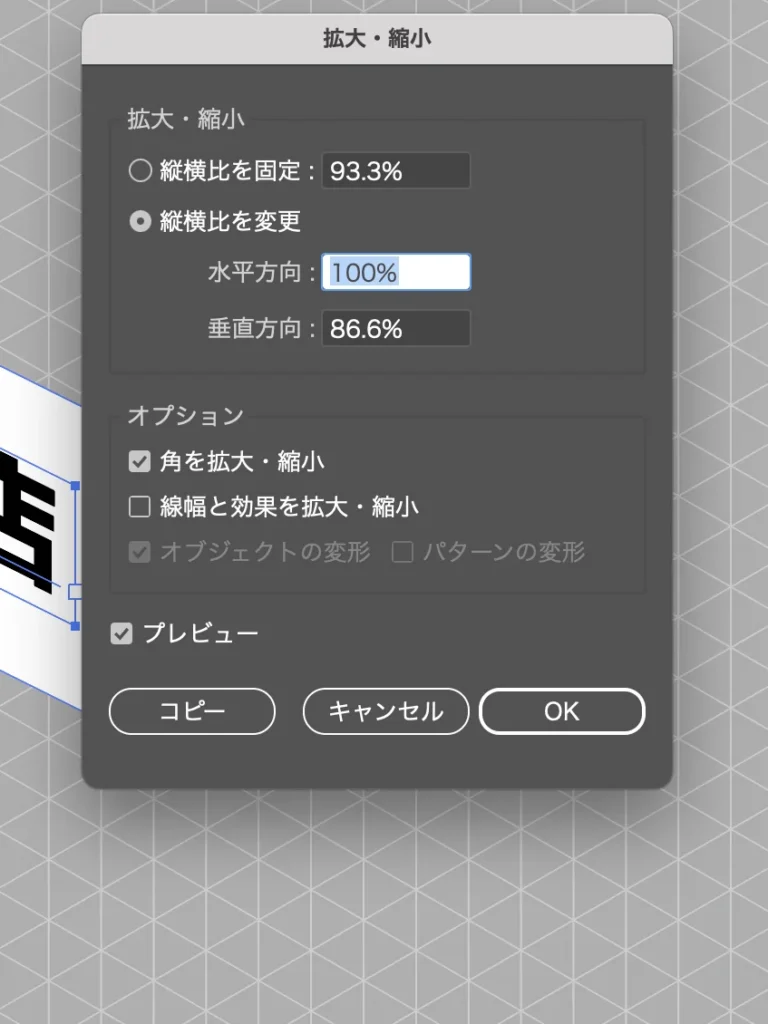Select the 縦横比を変更 radio button
768x1024 pixels.
tap(140, 221)
